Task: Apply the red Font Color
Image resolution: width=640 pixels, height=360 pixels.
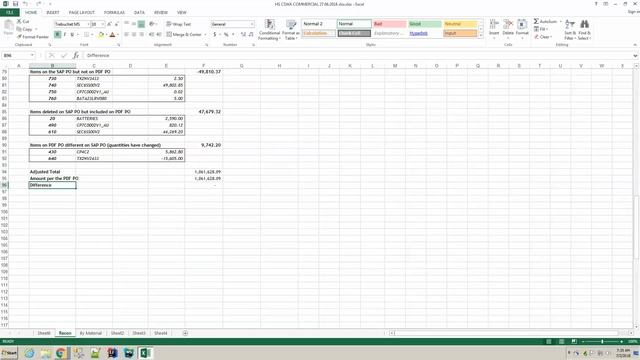Action: point(112,35)
